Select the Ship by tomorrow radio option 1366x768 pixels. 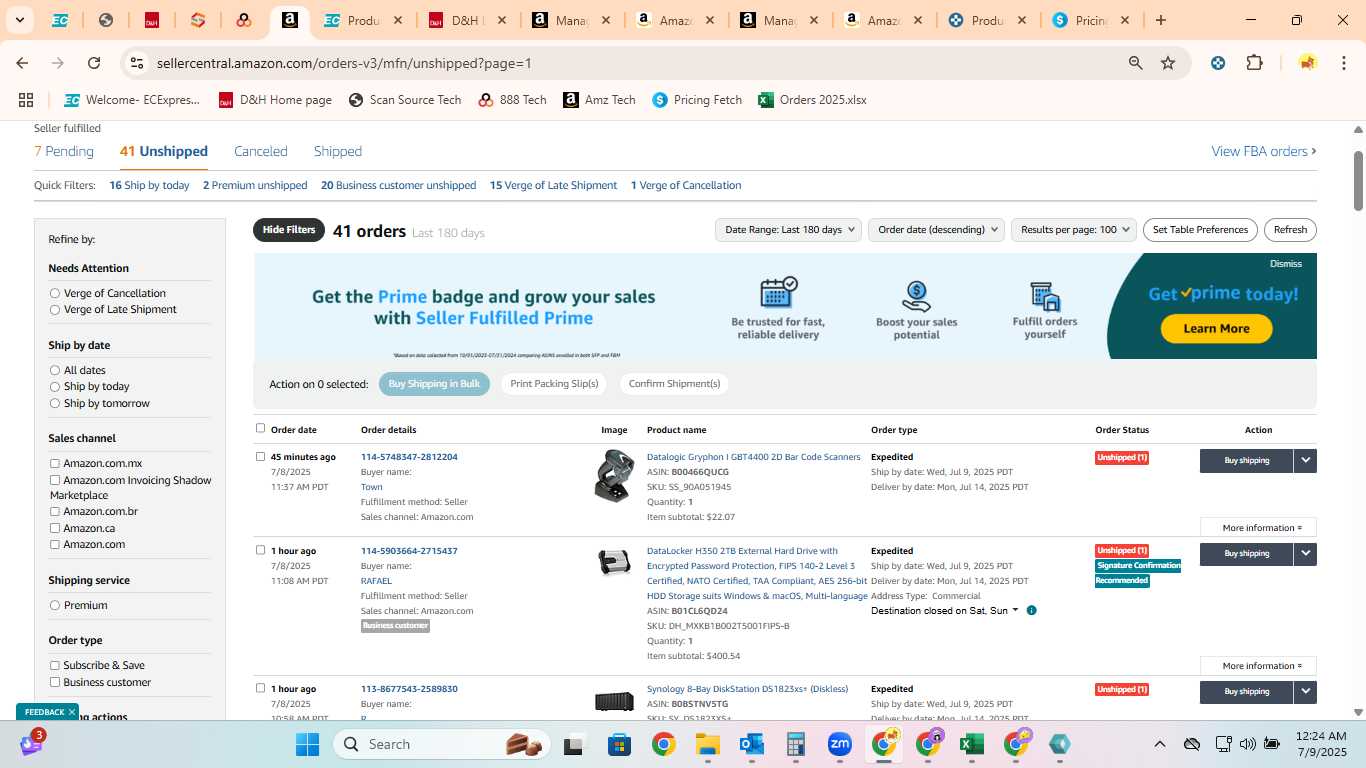click(x=55, y=403)
